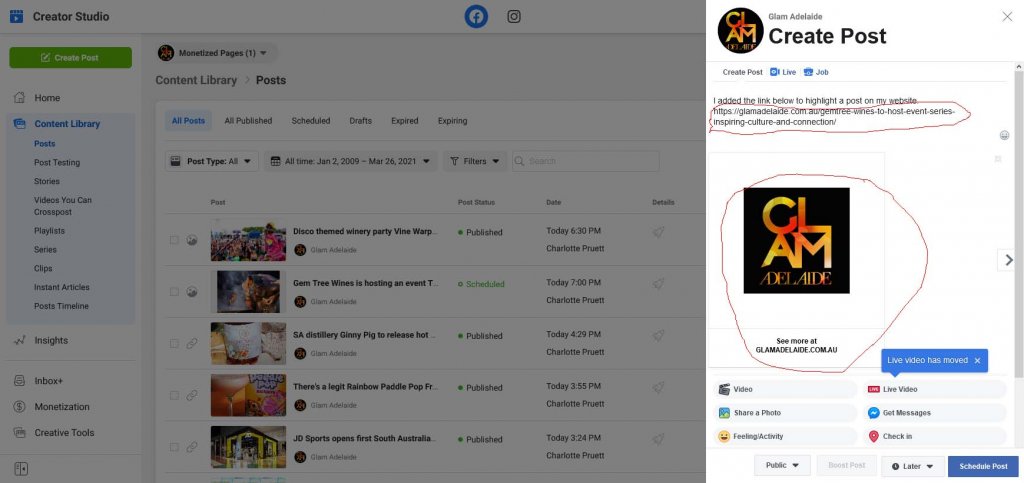Tick the checkbox for SA distillery Ginny Pig post
The width and height of the screenshot is (1024, 483).
click(x=174, y=343)
